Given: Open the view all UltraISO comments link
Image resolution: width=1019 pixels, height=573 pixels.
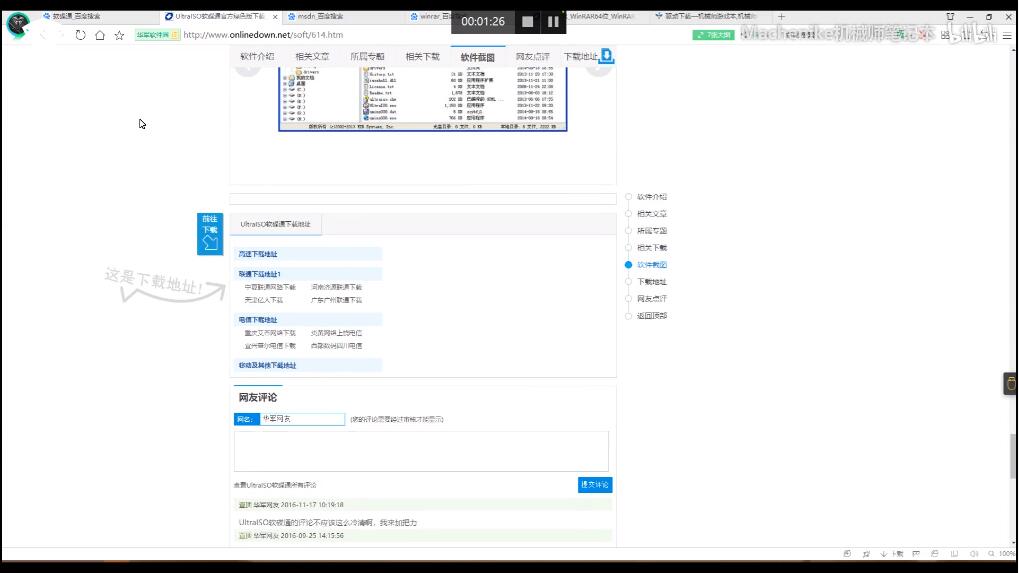Looking at the screenshot, I should click(275, 485).
